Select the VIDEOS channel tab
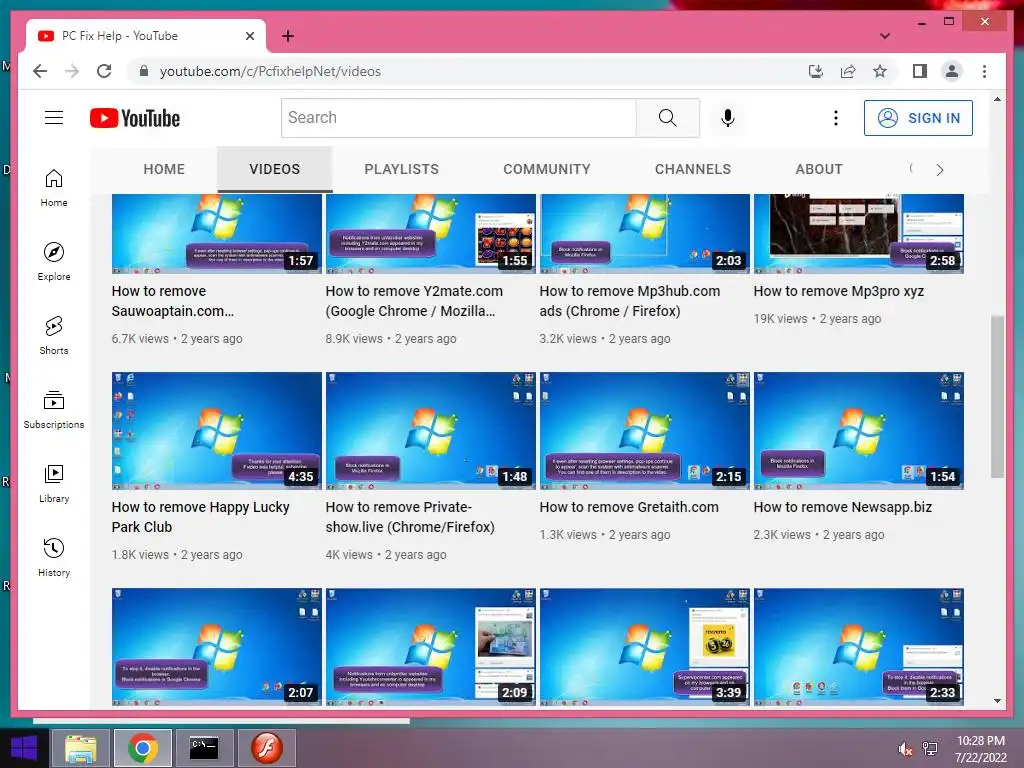Screen dimensions: 1024x768 pyautogui.click(x=274, y=169)
